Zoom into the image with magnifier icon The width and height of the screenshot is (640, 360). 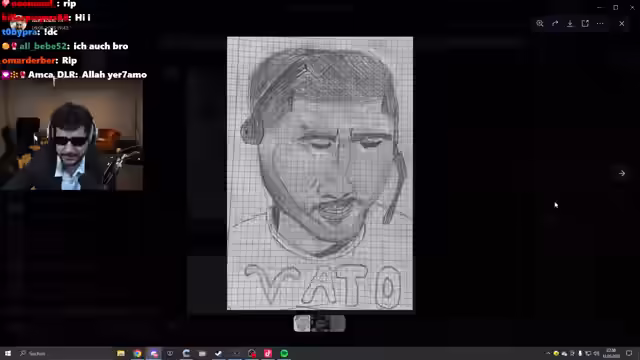pos(540,24)
